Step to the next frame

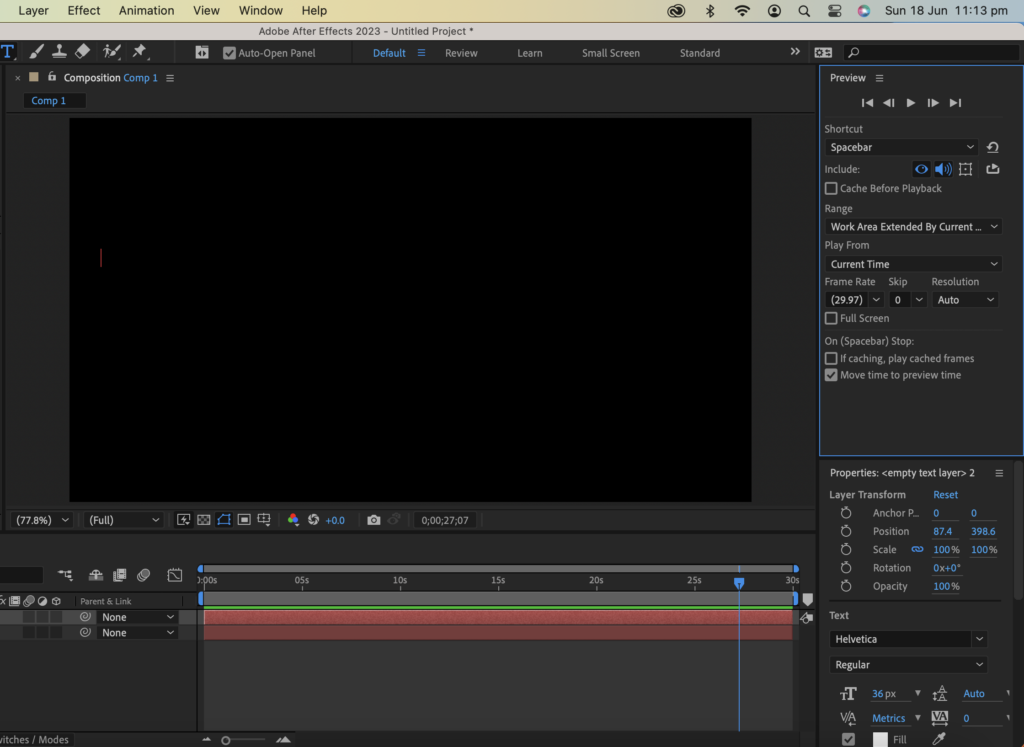pos(933,103)
